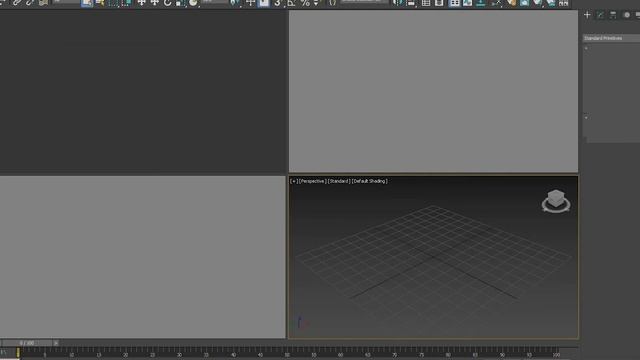Toggle Window/Crossing selection mode

127,3
